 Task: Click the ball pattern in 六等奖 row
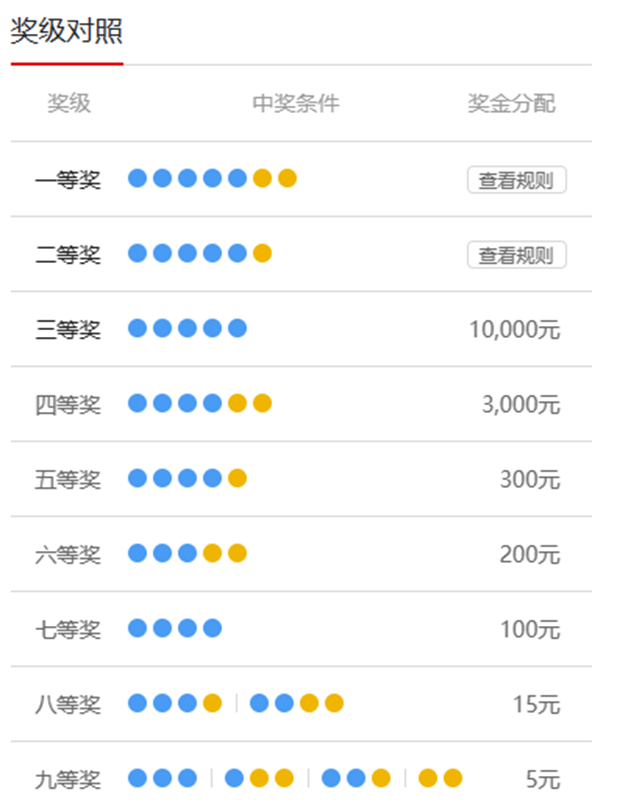click(187, 553)
